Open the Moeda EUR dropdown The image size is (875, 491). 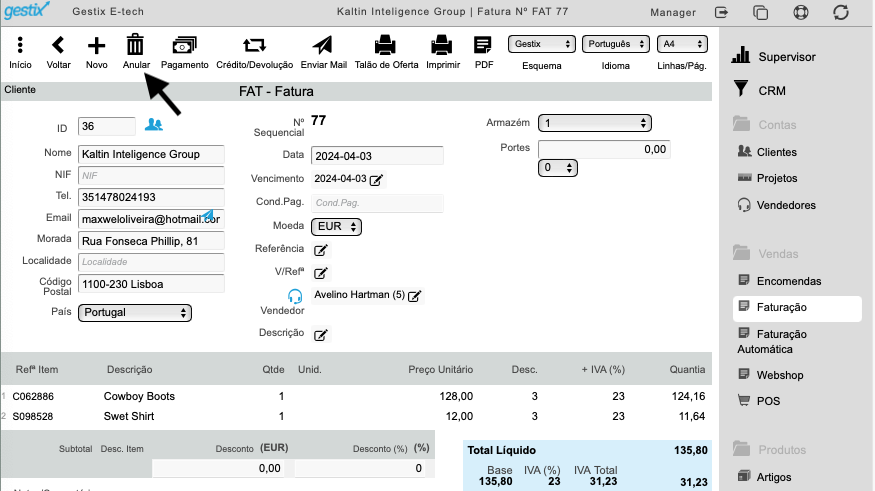(336, 227)
